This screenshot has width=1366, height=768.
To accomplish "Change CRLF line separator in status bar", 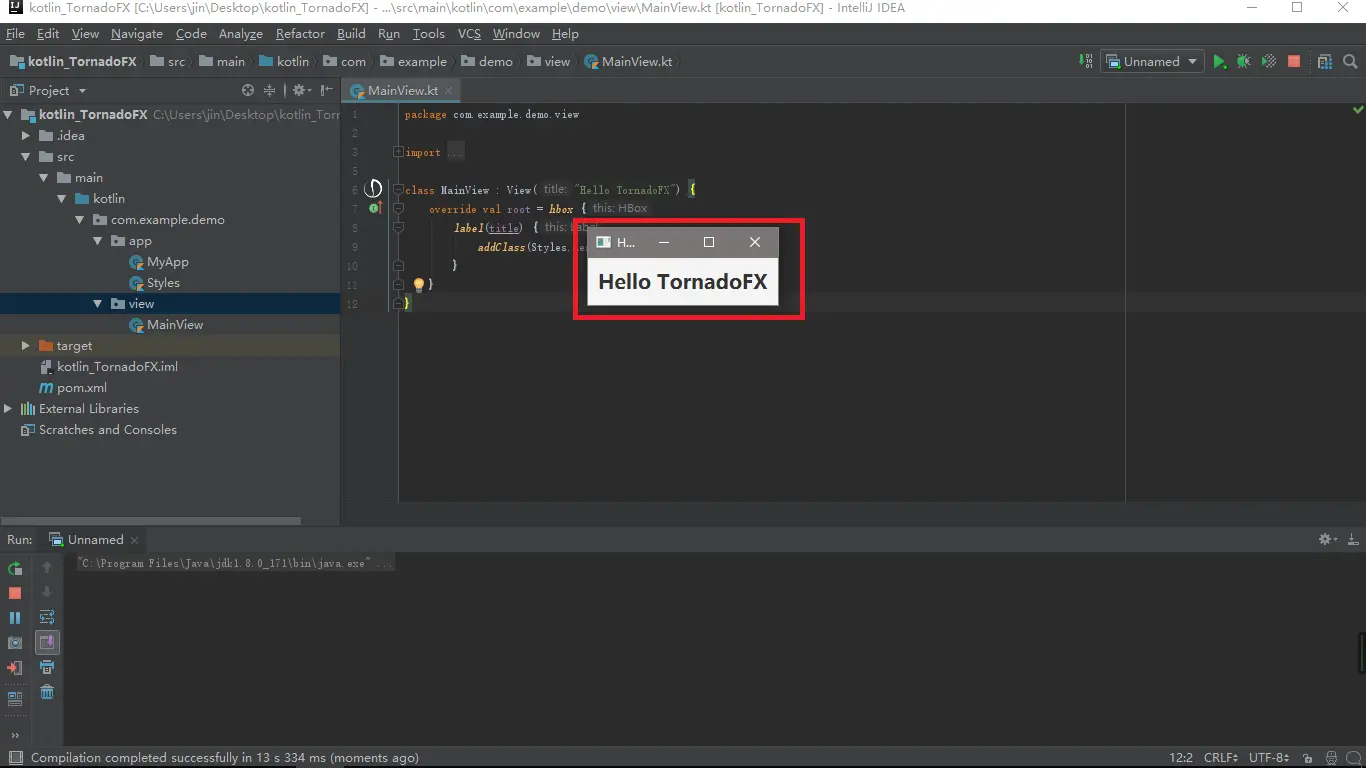I will point(1221,758).
